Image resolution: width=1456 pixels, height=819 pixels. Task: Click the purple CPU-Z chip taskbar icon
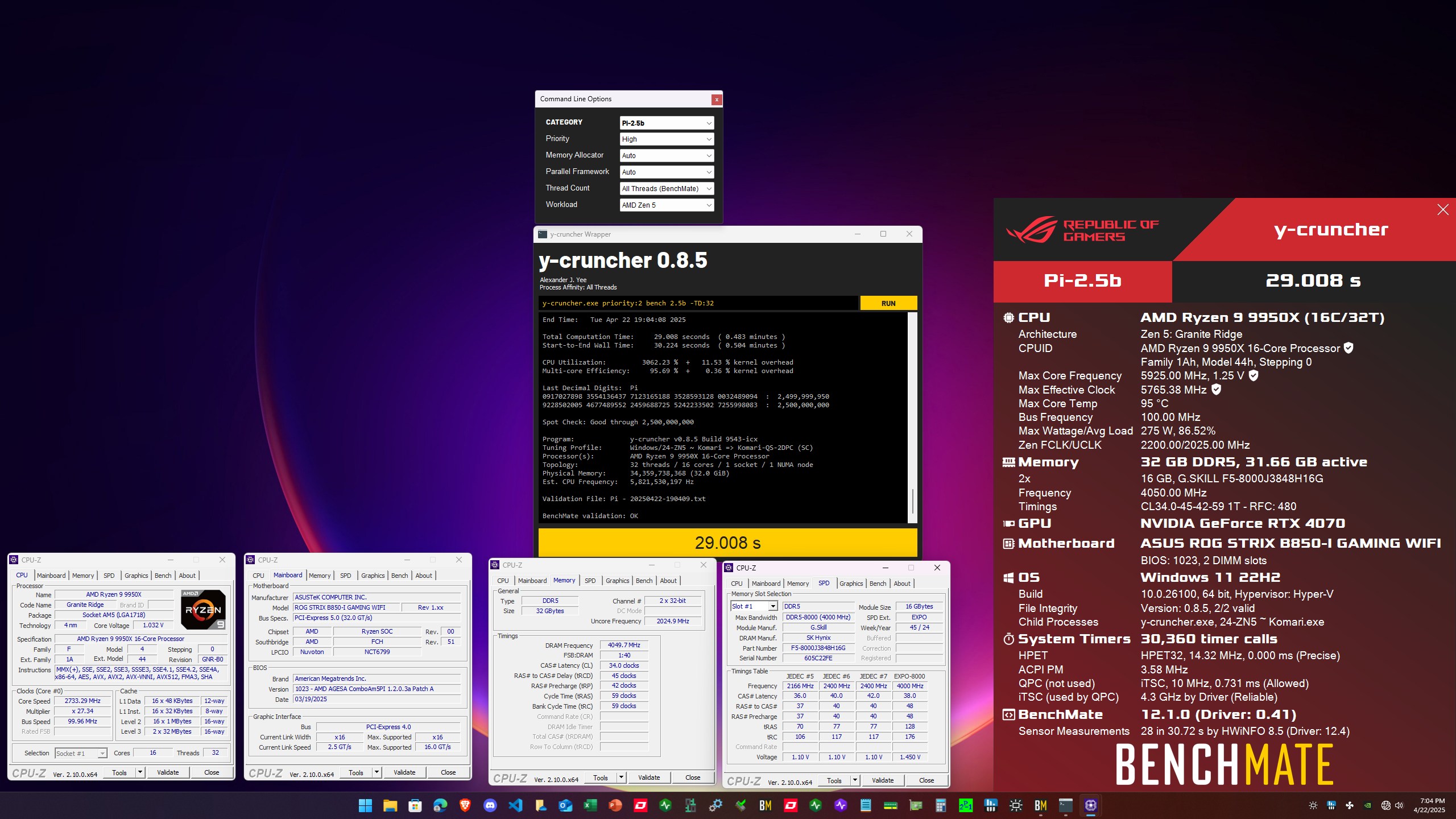pyautogui.click(x=1091, y=805)
